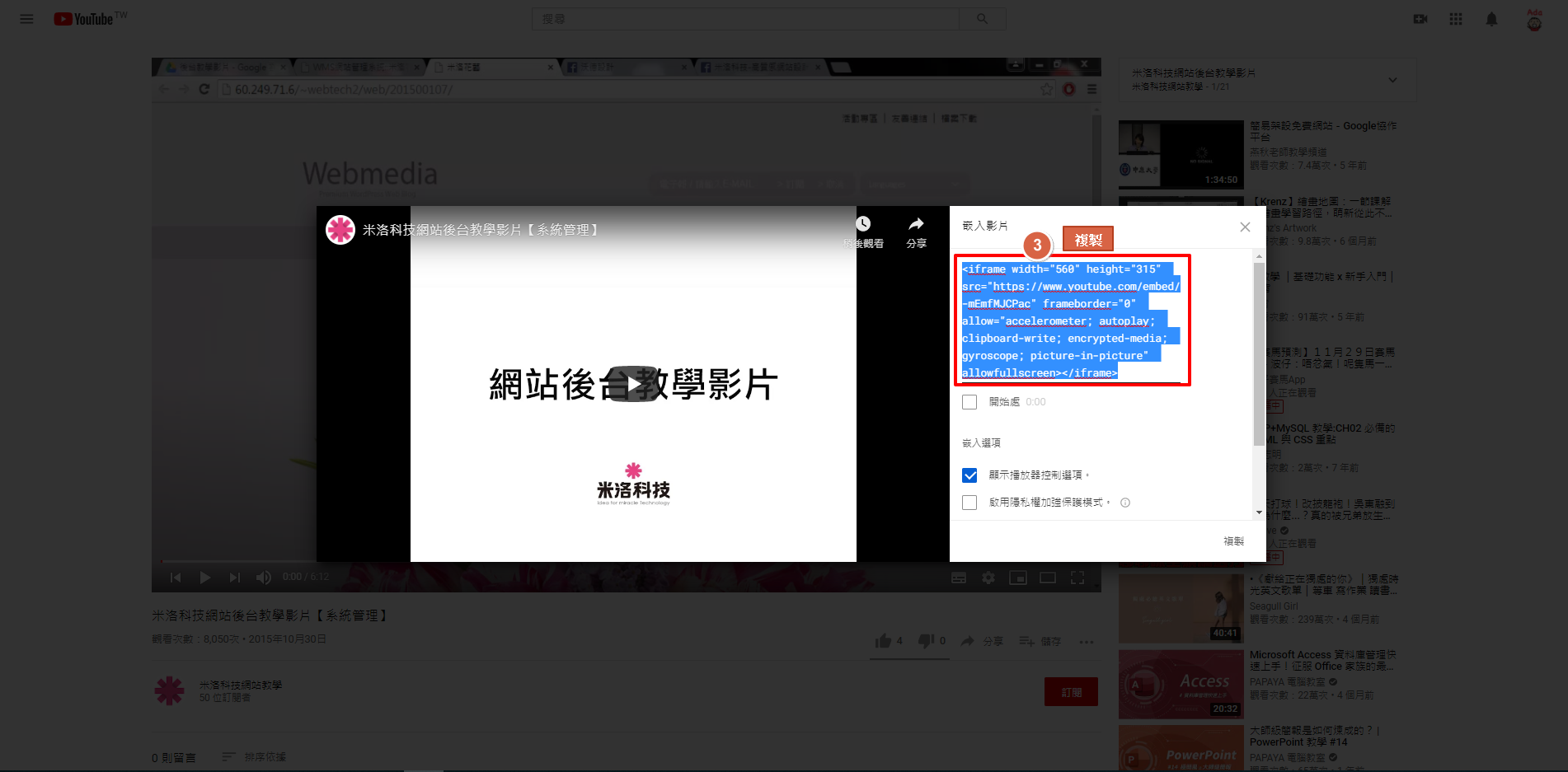The image size is (1568, 772).
Task: Open the YouTube apps grid icon
Action: [1456, 19]
